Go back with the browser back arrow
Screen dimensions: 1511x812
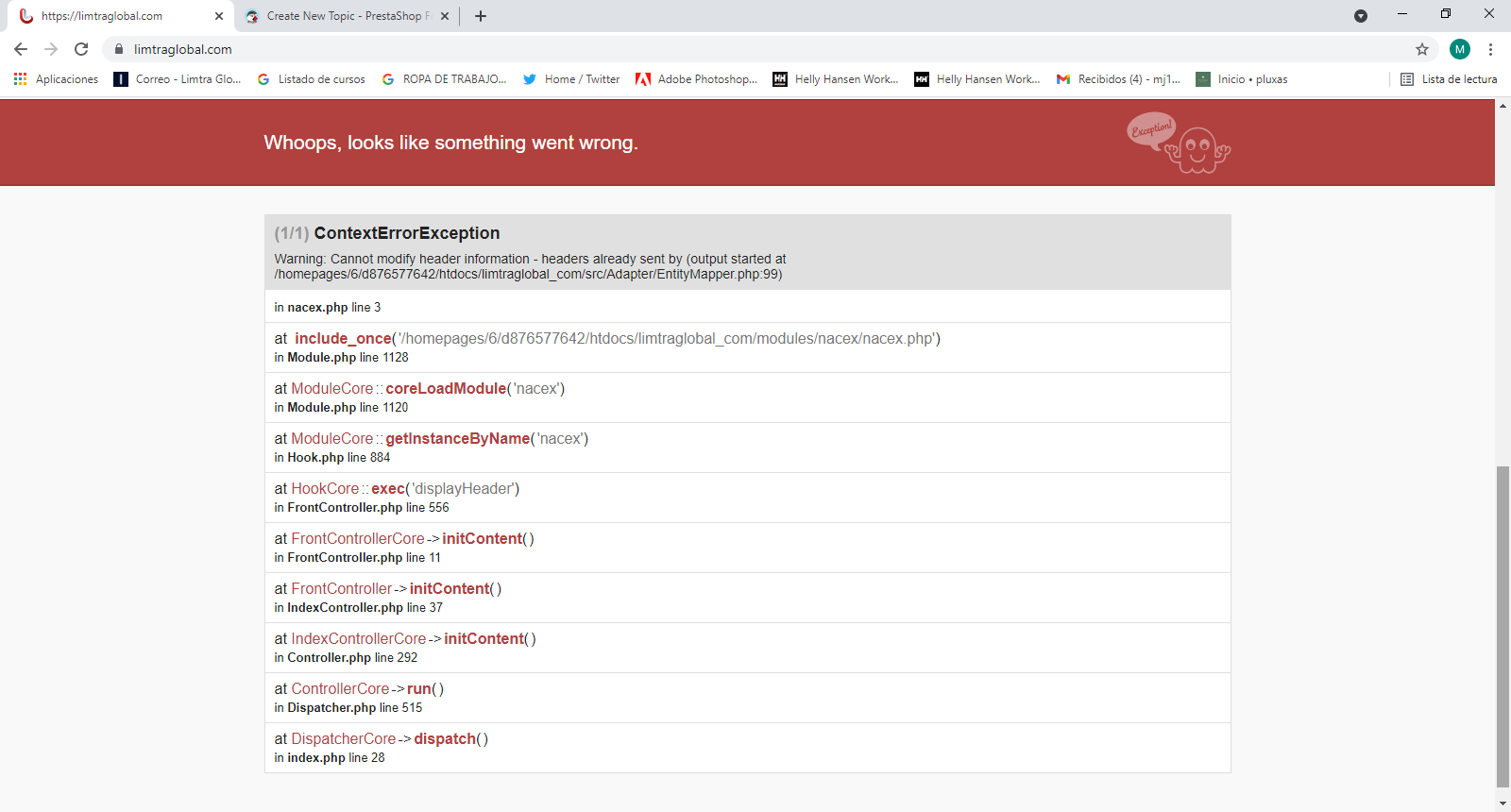[x=21, y=49]
